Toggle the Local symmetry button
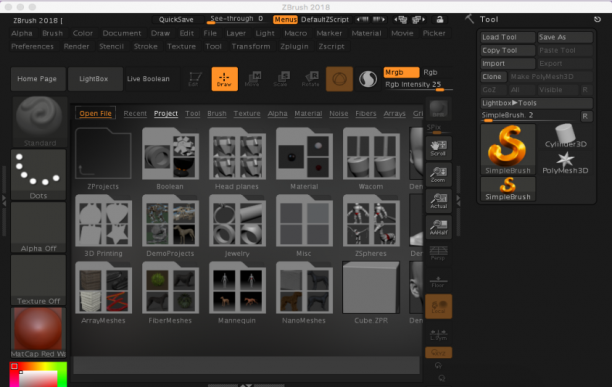612x387 pixels. tap(438, 306)
